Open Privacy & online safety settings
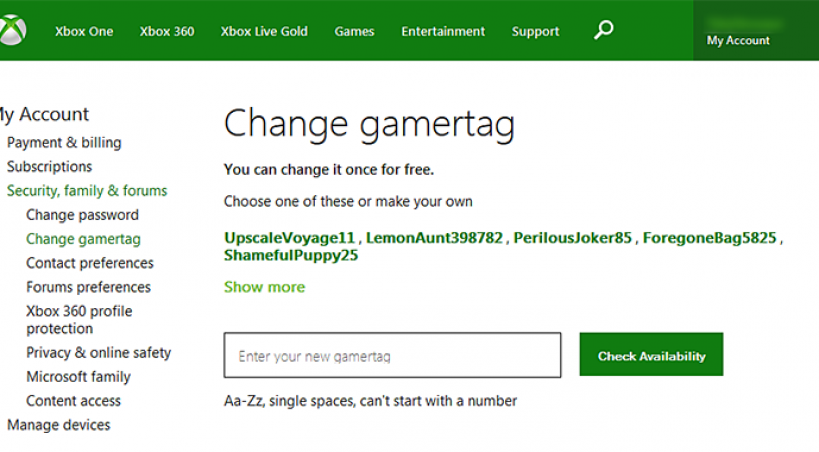 (x=98, y=353)
